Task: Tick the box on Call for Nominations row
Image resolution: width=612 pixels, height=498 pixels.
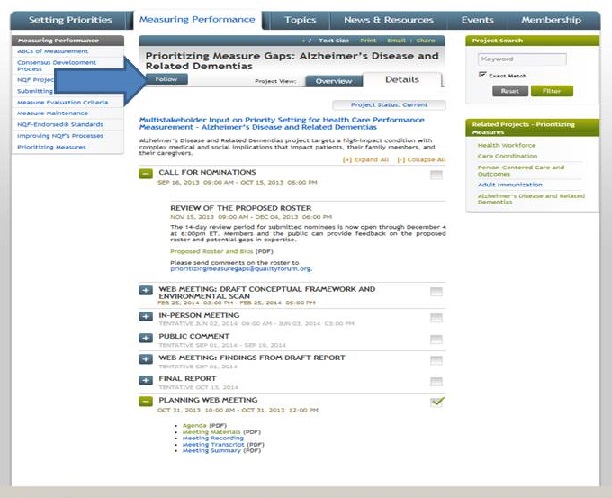Action: [436, 174]
